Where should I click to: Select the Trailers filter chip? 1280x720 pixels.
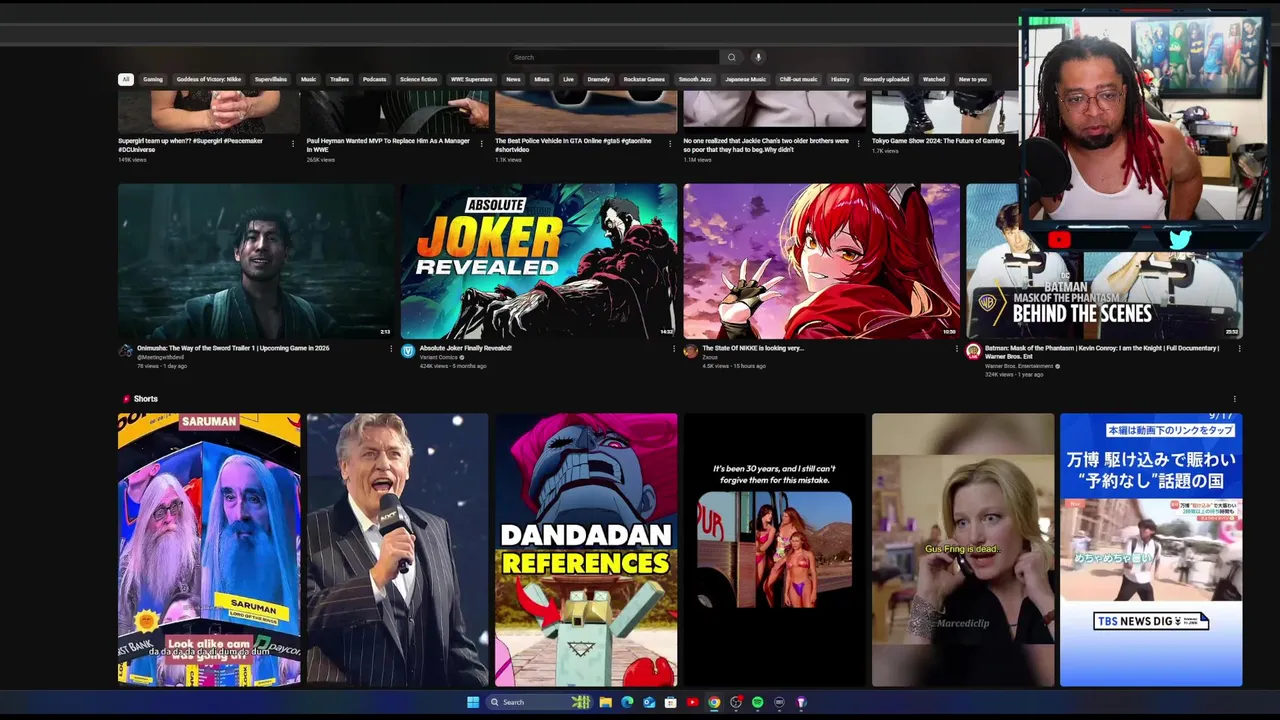[340, 79]
